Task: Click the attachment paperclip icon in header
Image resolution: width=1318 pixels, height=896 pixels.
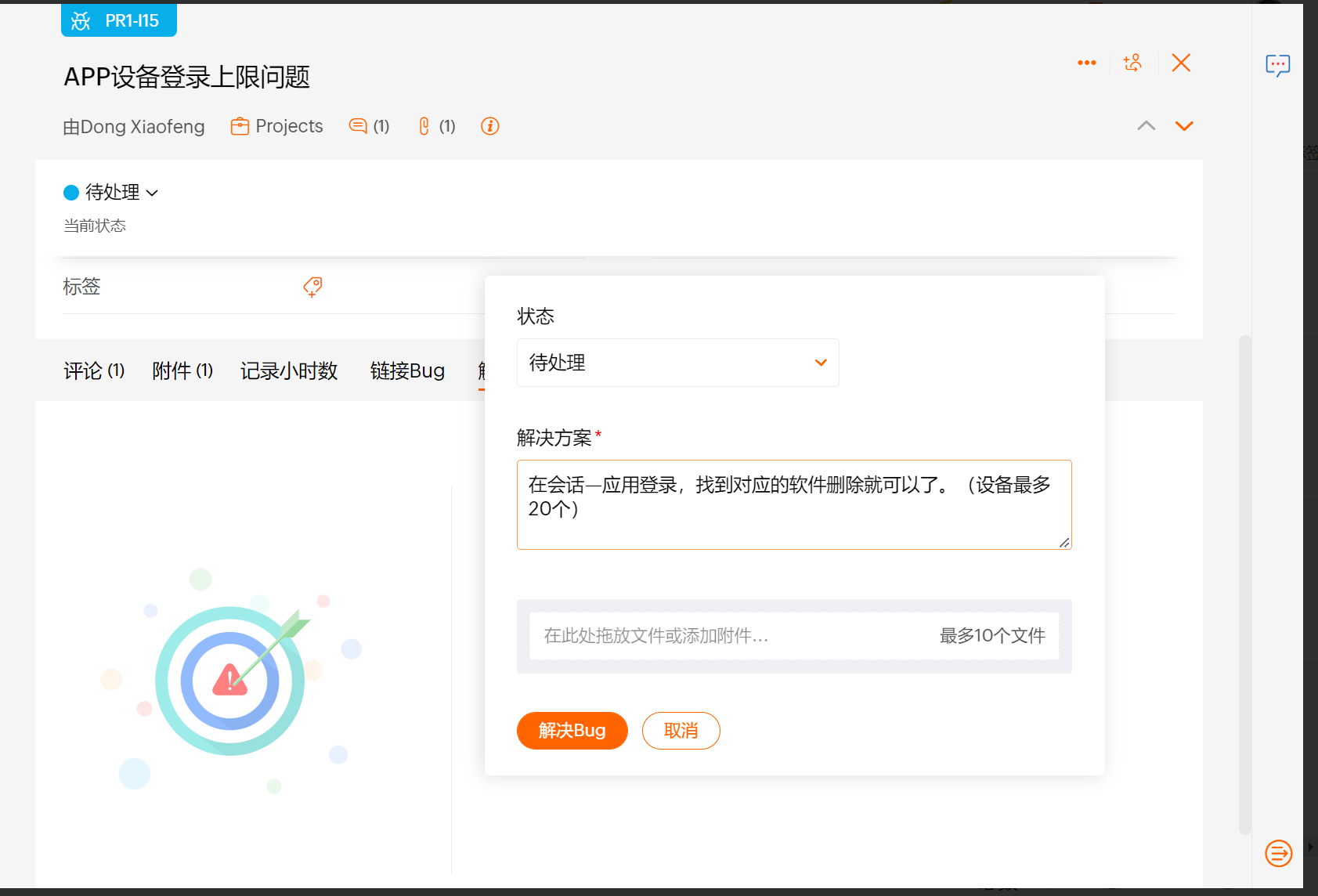Action: (x=424, y=126)
